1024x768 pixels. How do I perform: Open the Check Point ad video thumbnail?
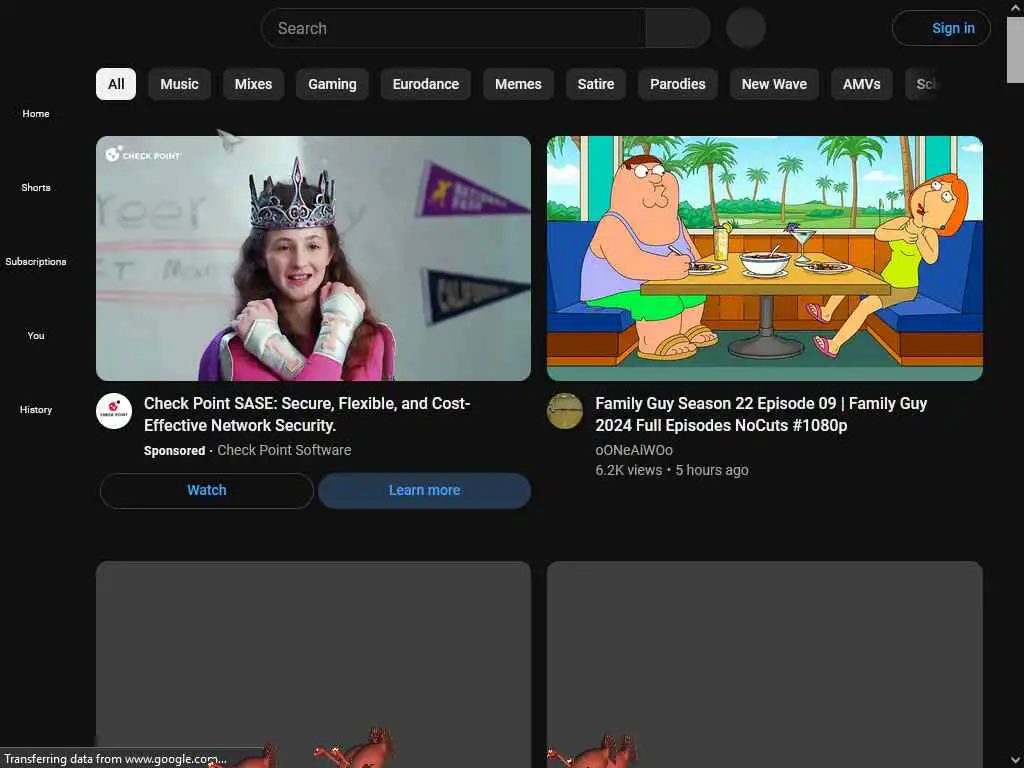[x=313, y=258]
